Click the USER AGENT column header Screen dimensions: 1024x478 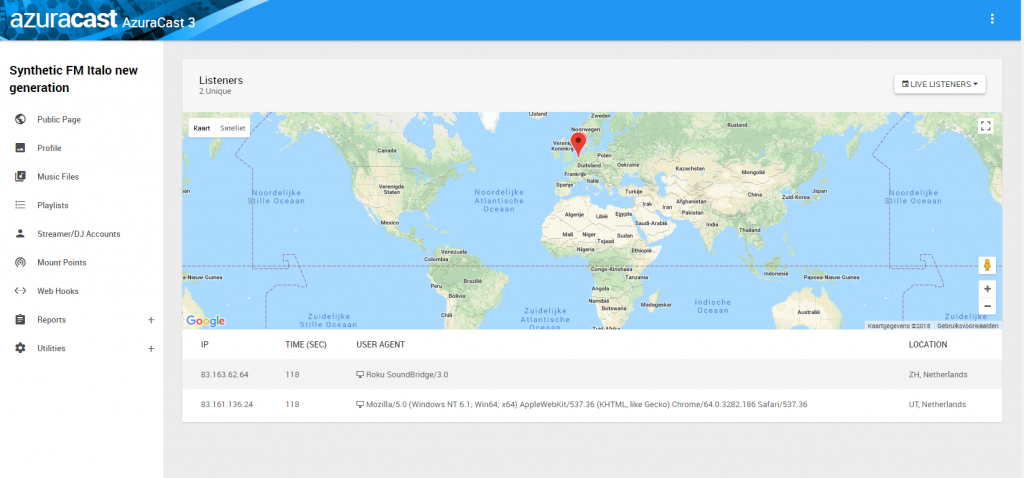point(380,344)
